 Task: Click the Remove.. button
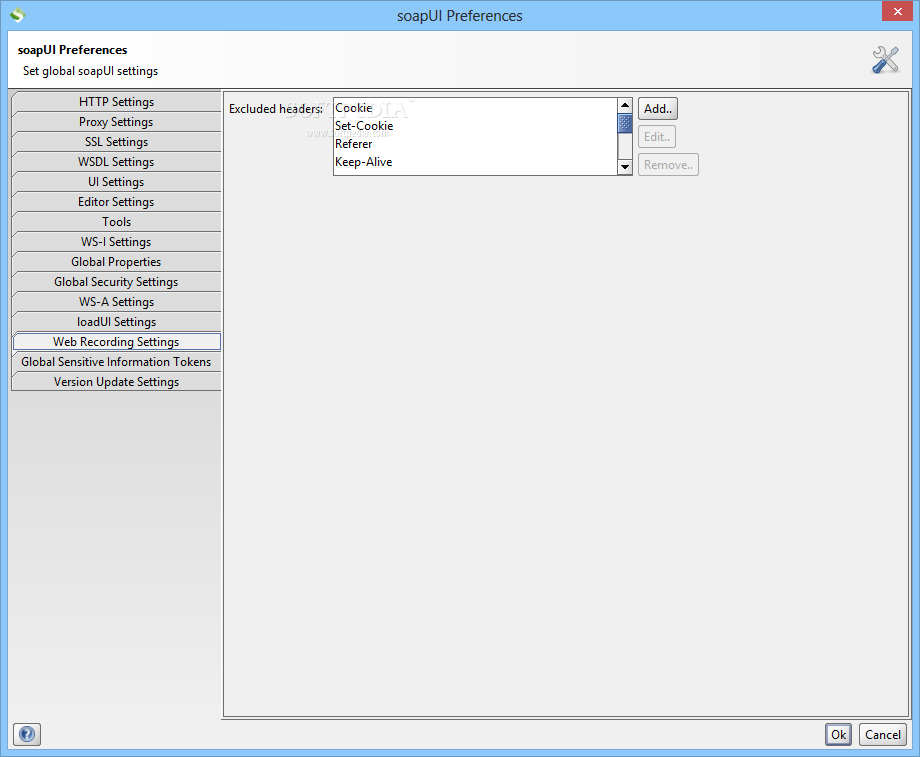(x=668, y=165)
